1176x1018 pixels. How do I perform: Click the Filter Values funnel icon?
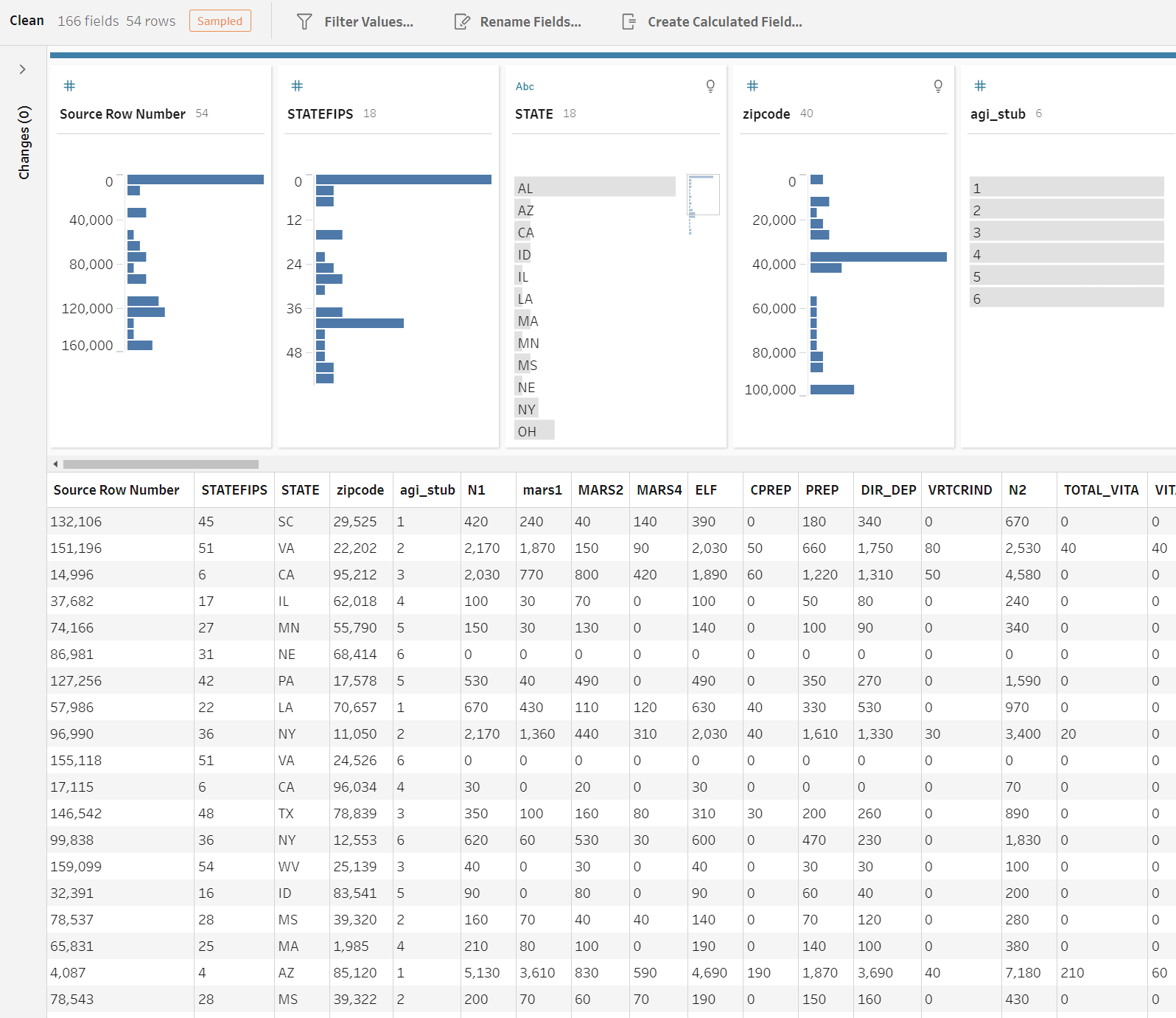[x=304, y=22]
